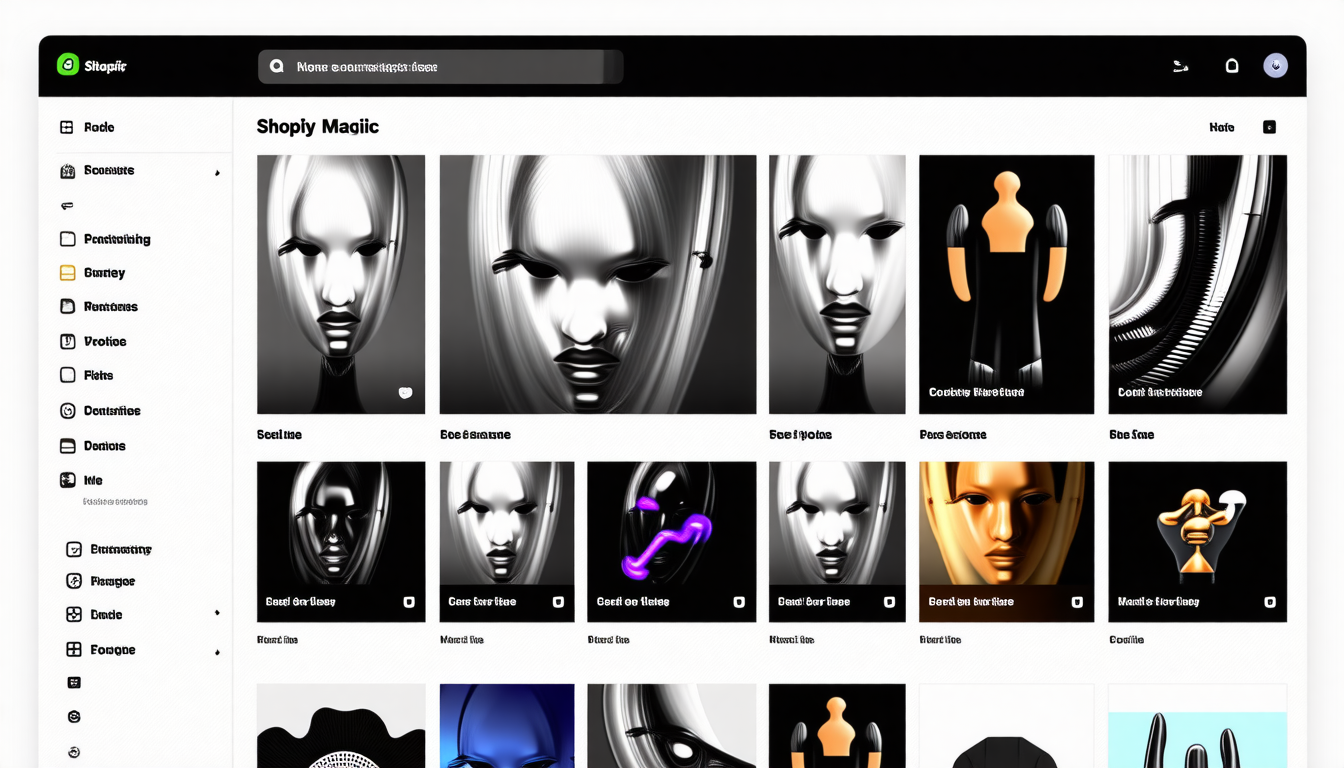Click the small black square icon beside page header link

[1269, 127]
